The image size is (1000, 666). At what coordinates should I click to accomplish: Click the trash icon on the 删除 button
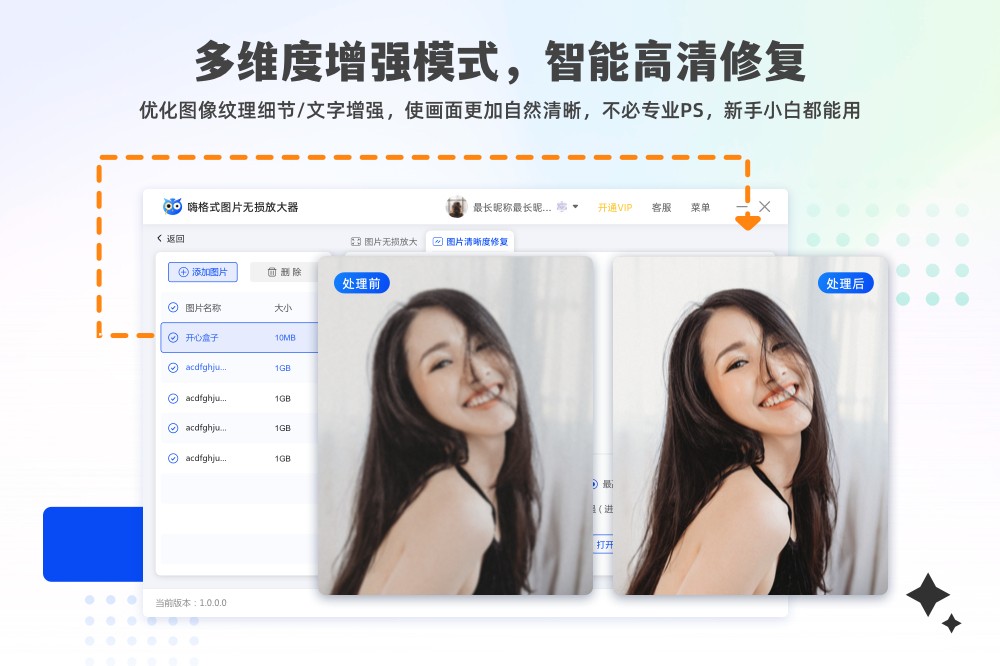tap(271, 272)
